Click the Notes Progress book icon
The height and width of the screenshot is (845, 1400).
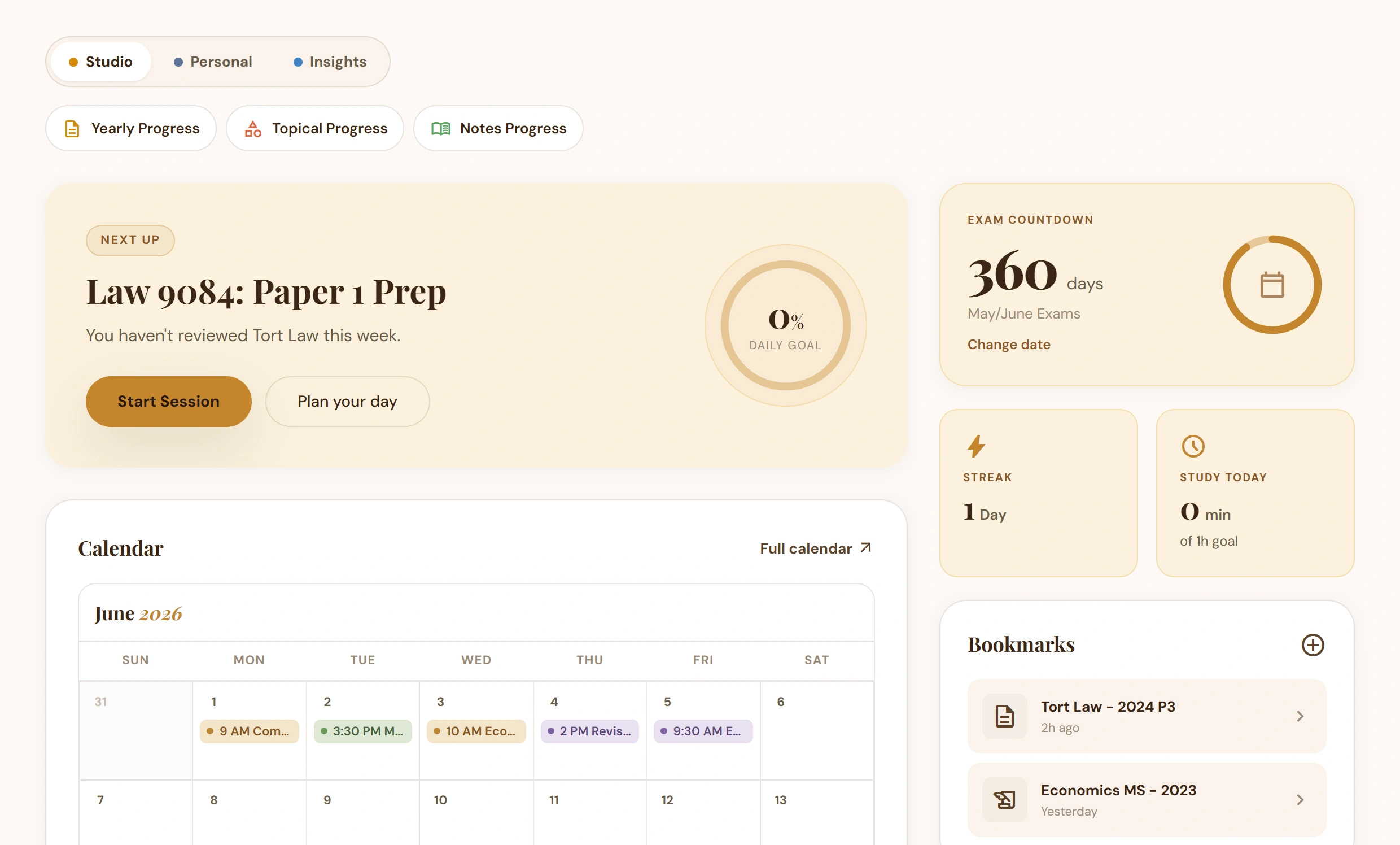coord(441,129)
